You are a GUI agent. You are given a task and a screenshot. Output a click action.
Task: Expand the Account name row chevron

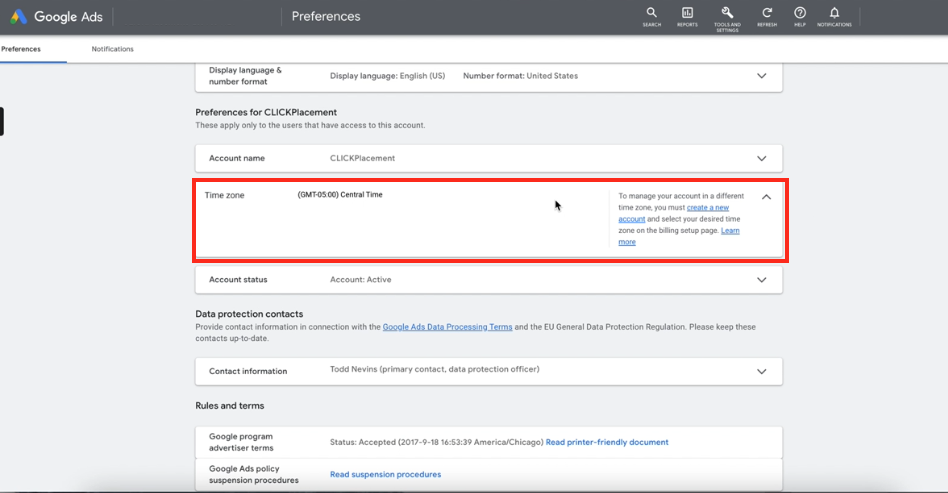pyautogui.click(x=762, y=158)
